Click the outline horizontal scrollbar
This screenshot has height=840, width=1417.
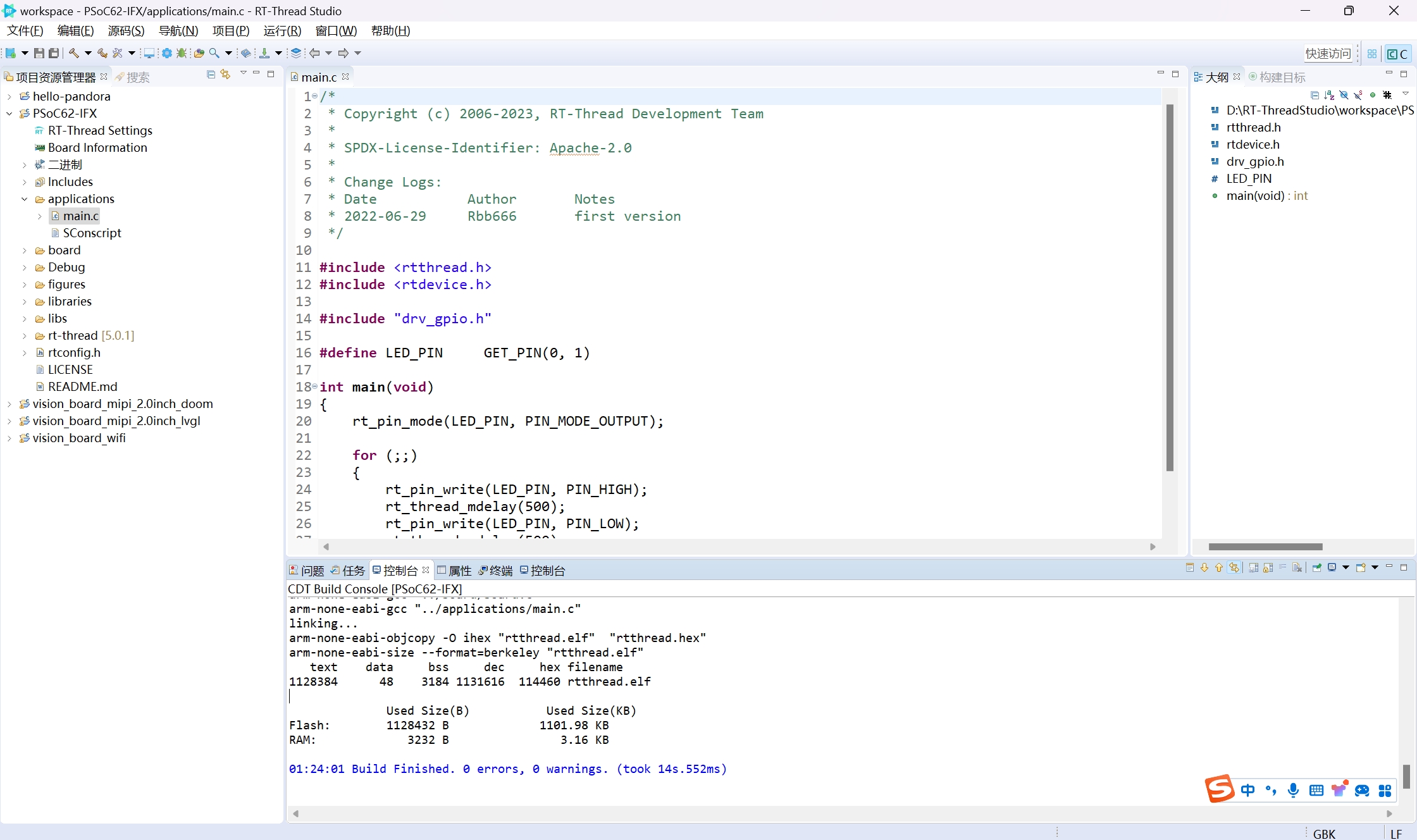pos(1265,547)
